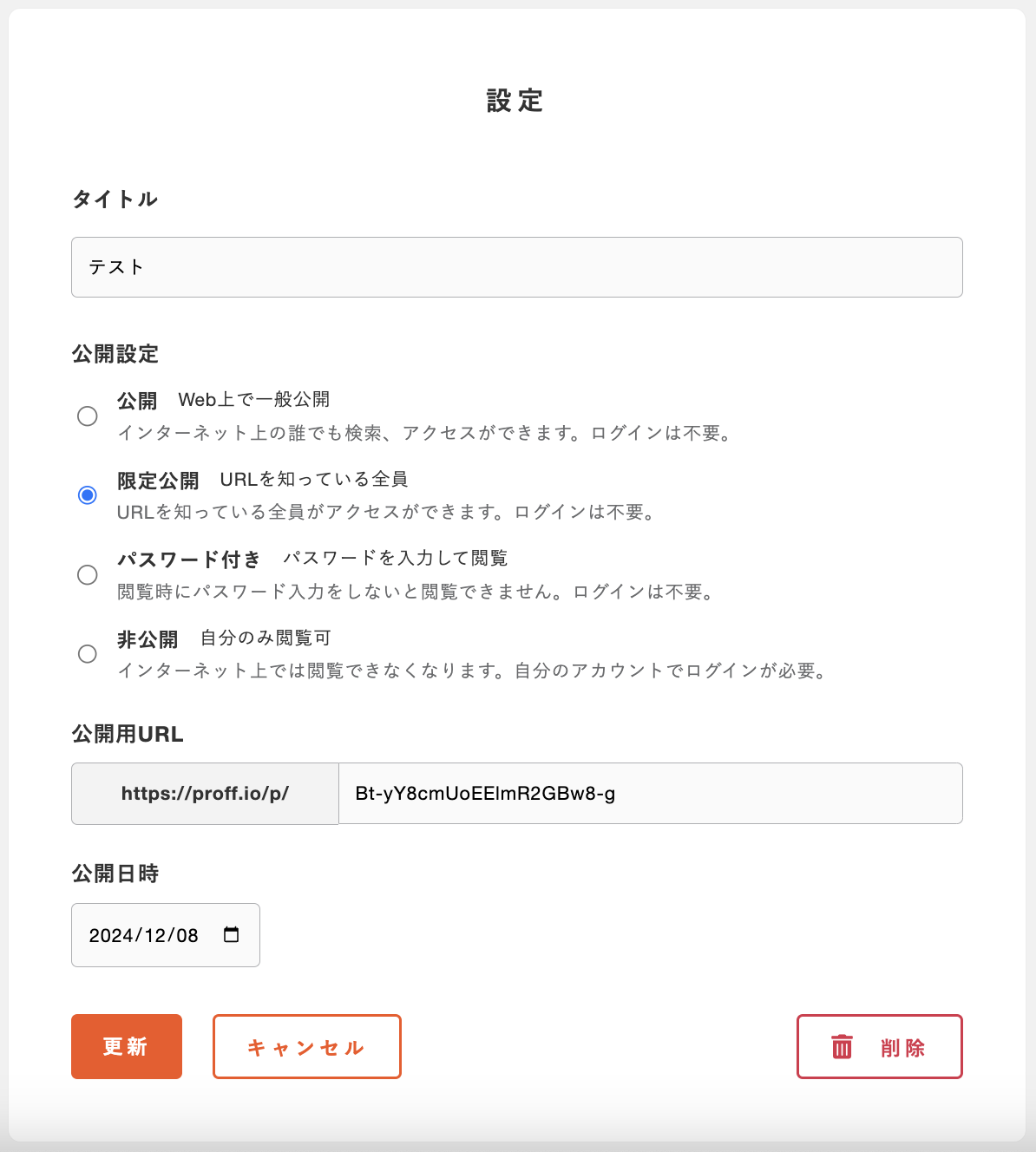
Task: Open the calendar picker icon in date field
Action: click(x=231, y=934)
